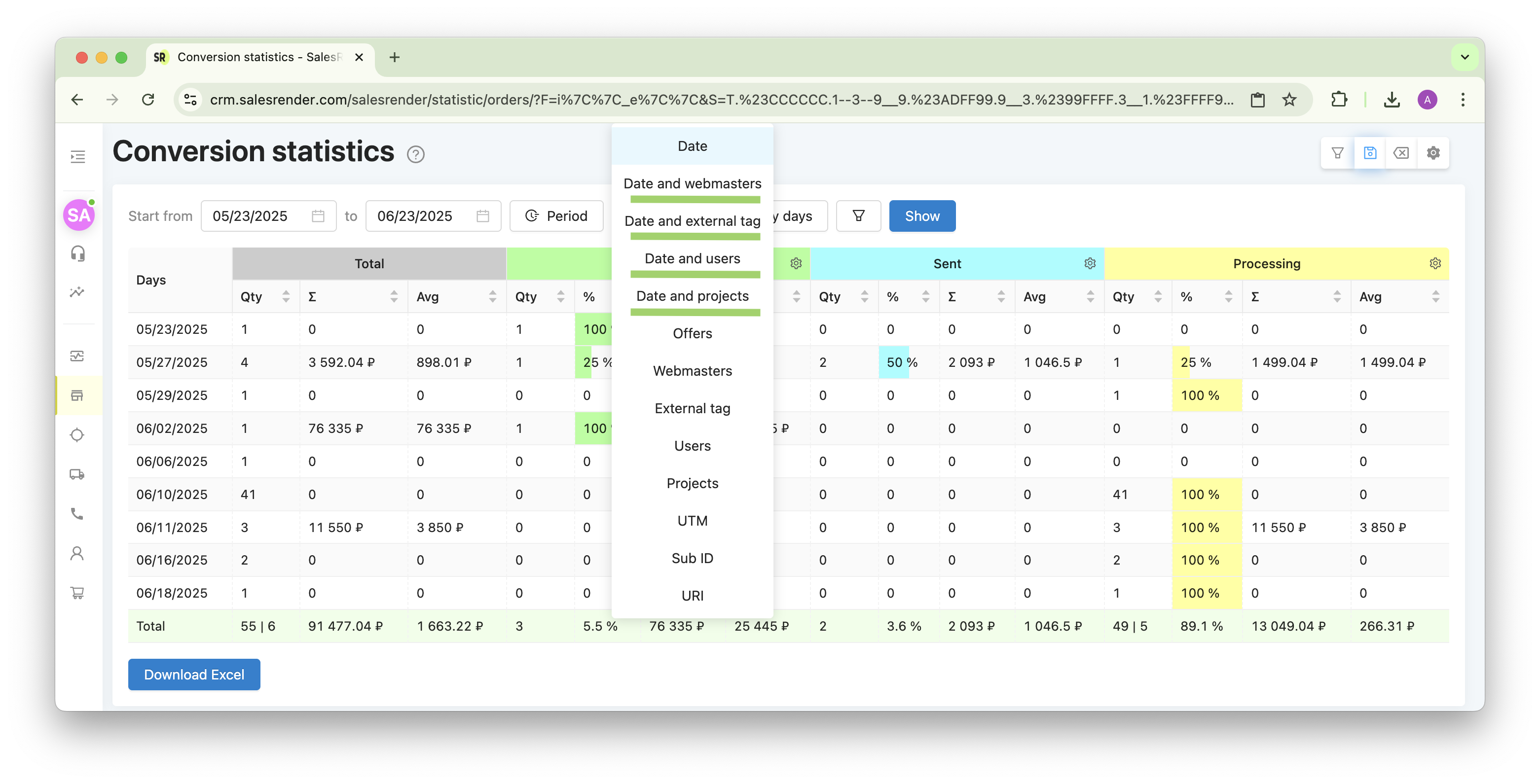Select Sub ID grouping option
Image resolution: width=1540 pixels, height=784 pixels.
click(692, 558)
